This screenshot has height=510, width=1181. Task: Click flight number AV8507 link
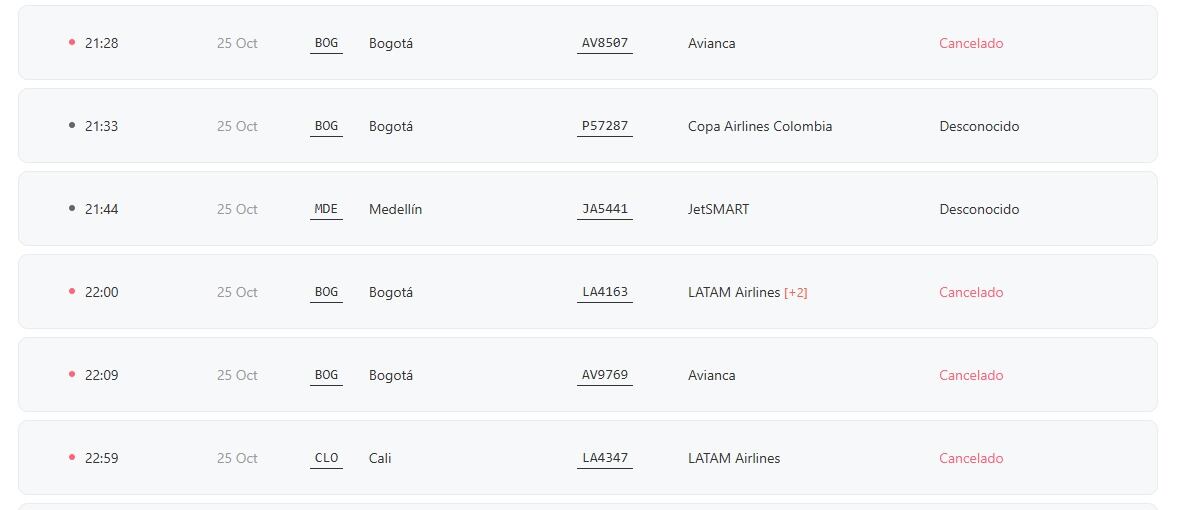click(x=605, y=43)
